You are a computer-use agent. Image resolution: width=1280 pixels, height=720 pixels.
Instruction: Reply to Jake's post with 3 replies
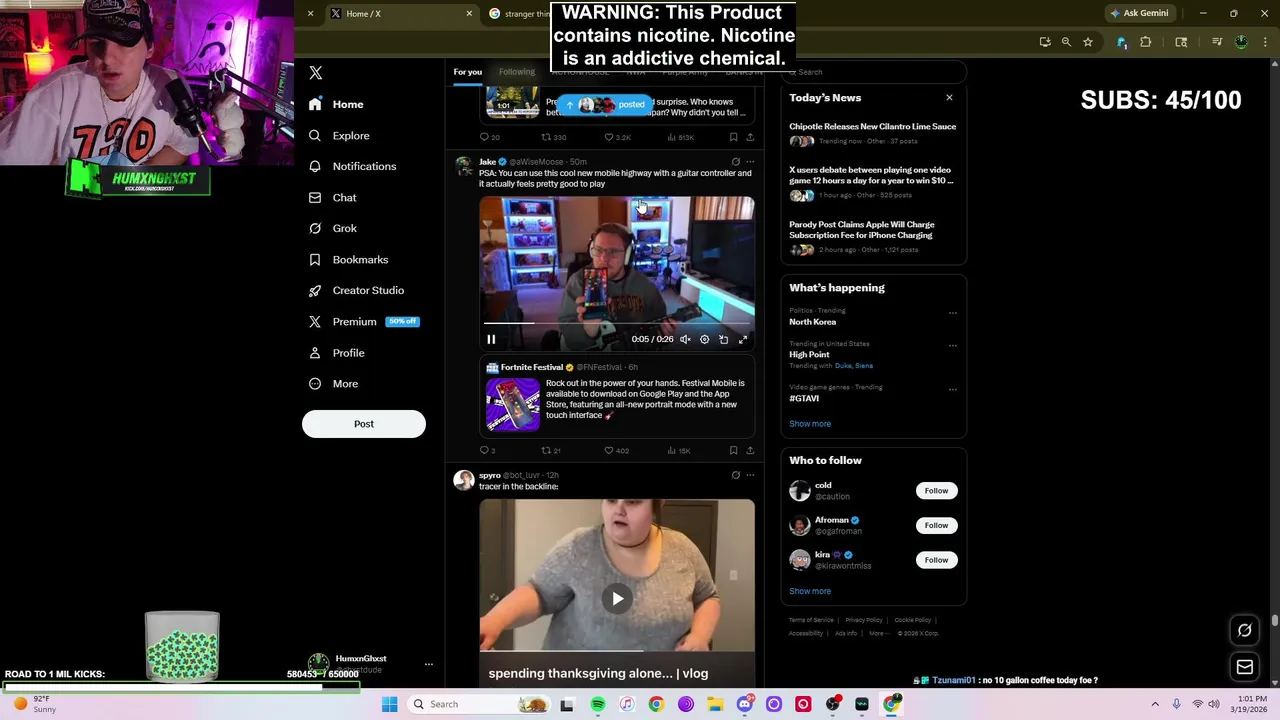point(487,450)
